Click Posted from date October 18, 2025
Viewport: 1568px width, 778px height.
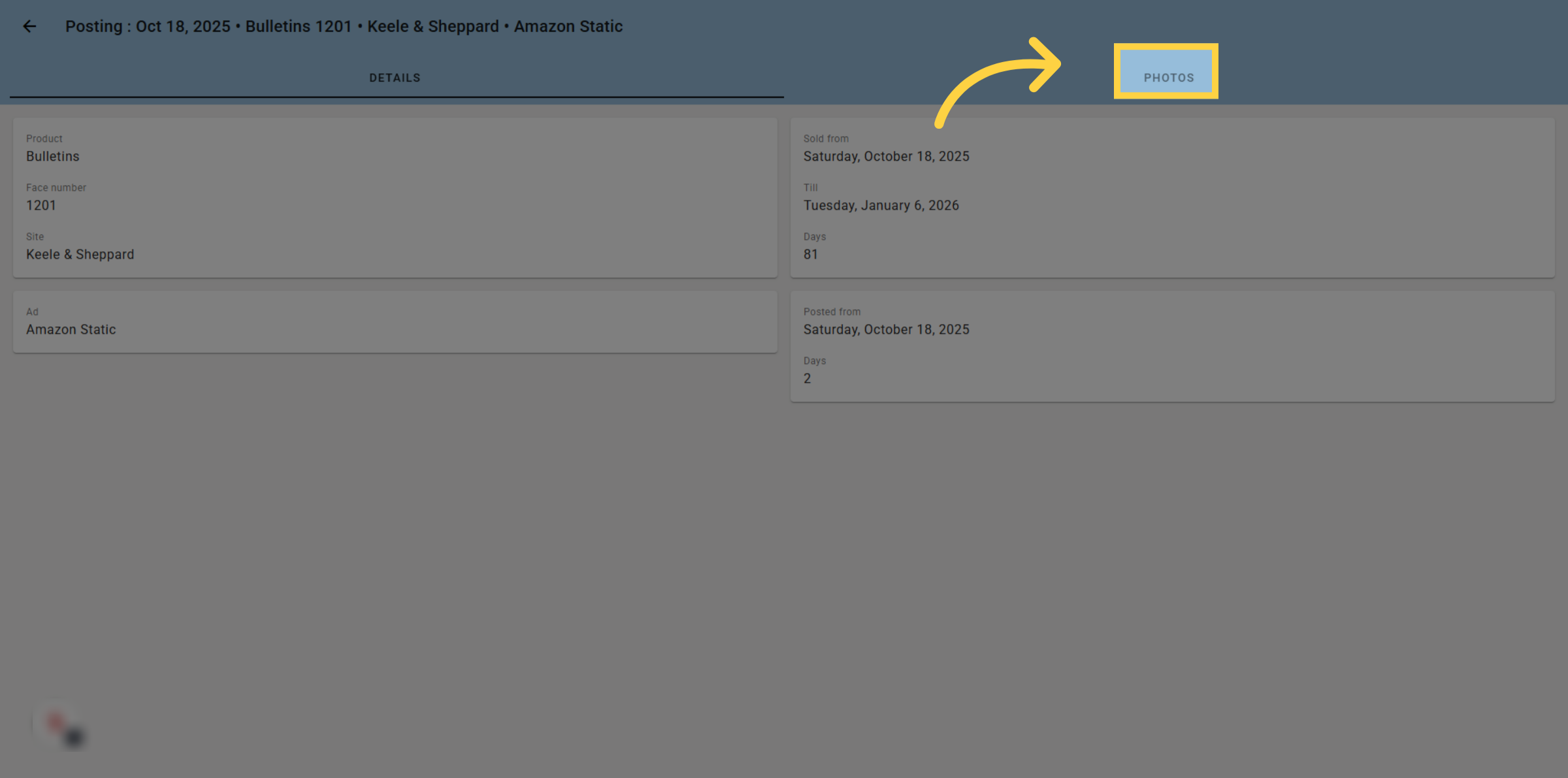pos(887,329)
